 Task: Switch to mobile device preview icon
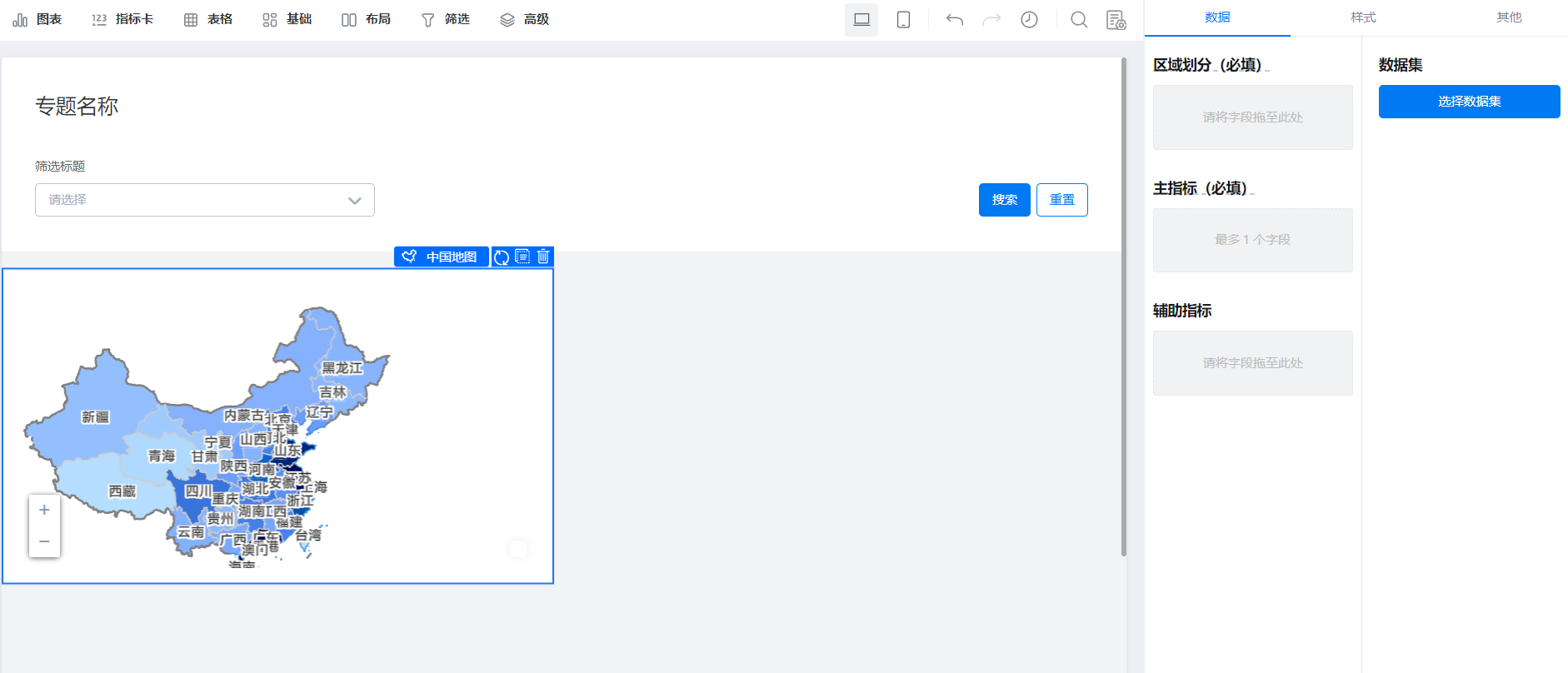click(x=903, y=19)
